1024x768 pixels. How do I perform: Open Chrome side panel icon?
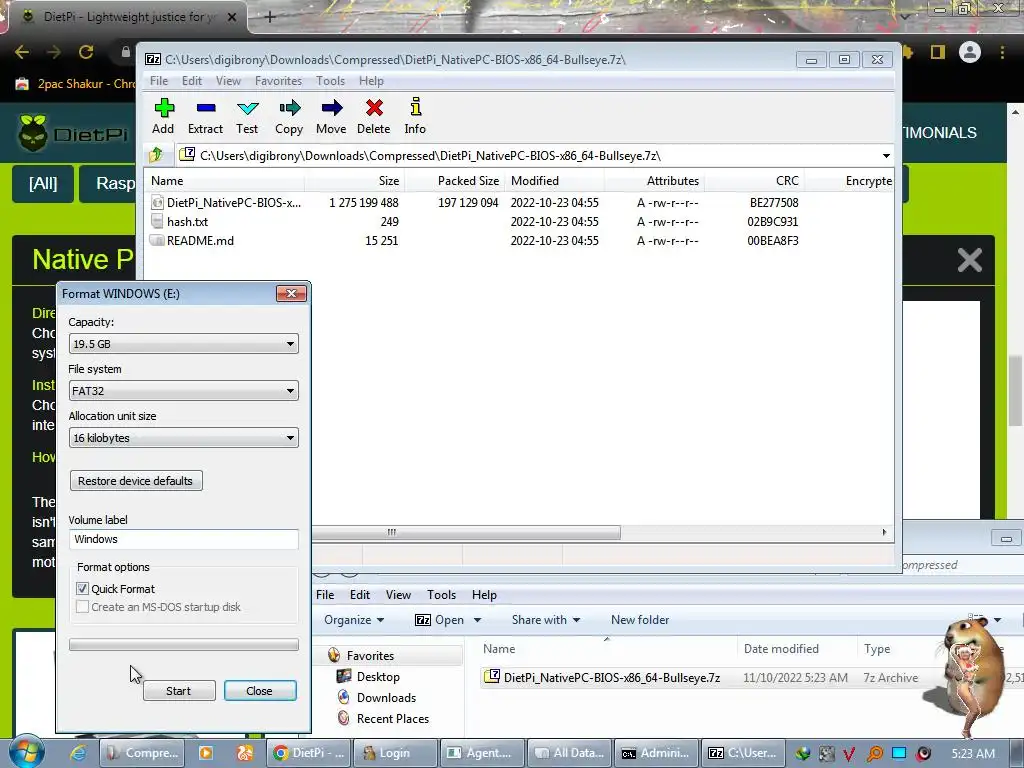pyautogui.click(x=938, y=52)
